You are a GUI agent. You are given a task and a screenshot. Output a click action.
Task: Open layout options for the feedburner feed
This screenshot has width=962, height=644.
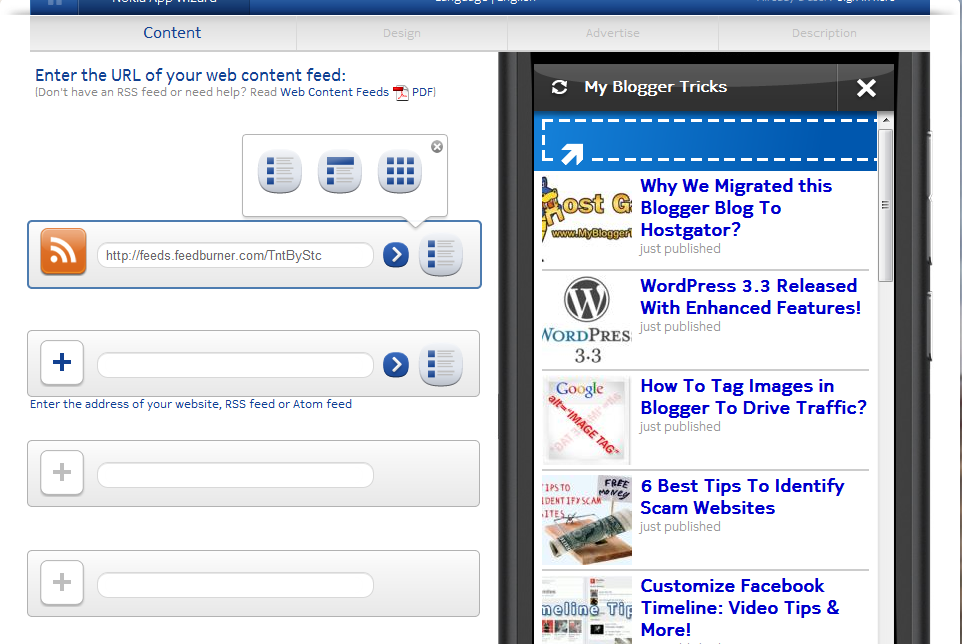[x=441, y=255]
